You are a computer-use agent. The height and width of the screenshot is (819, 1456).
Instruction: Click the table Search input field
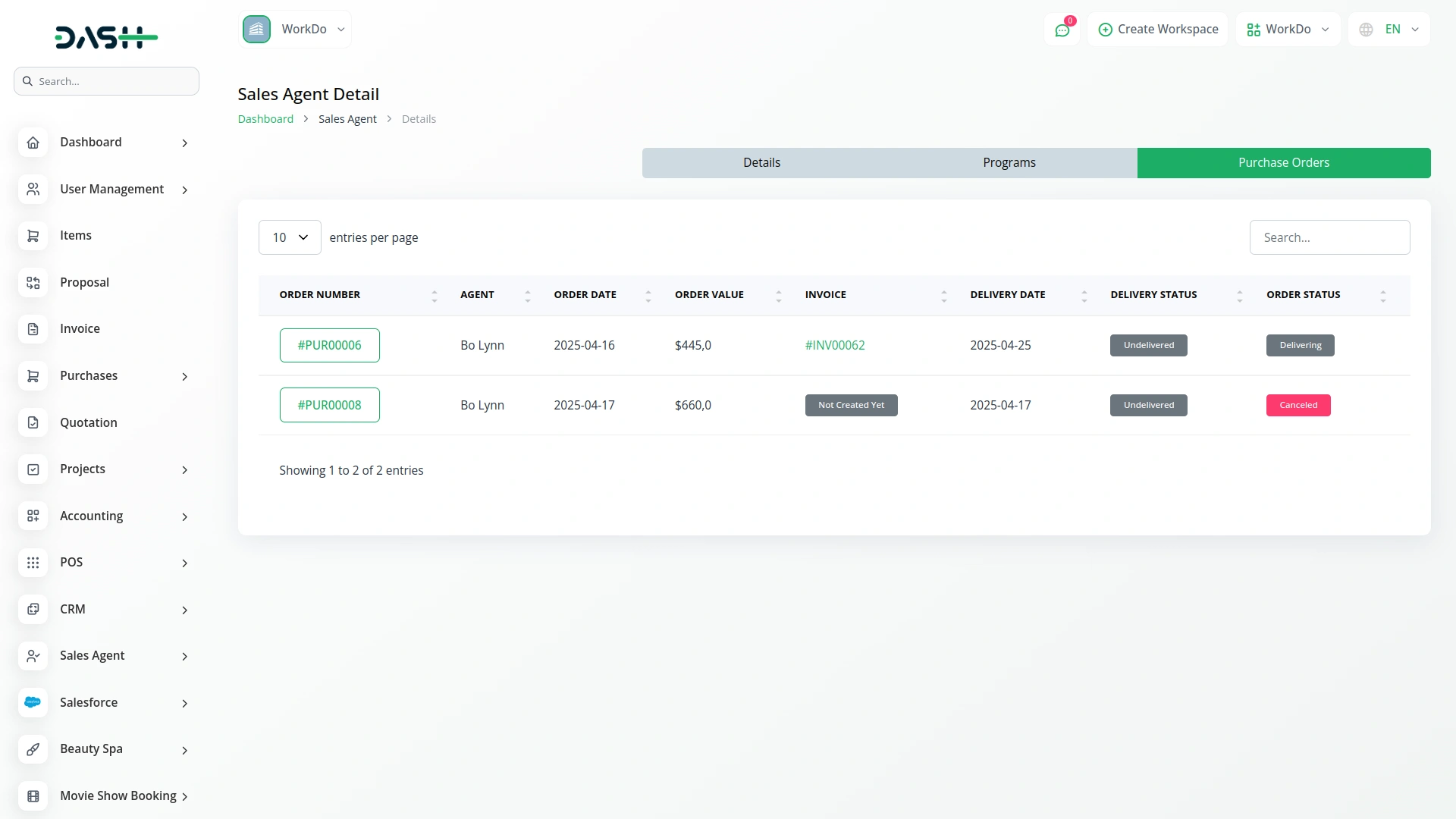[1329, 237]
